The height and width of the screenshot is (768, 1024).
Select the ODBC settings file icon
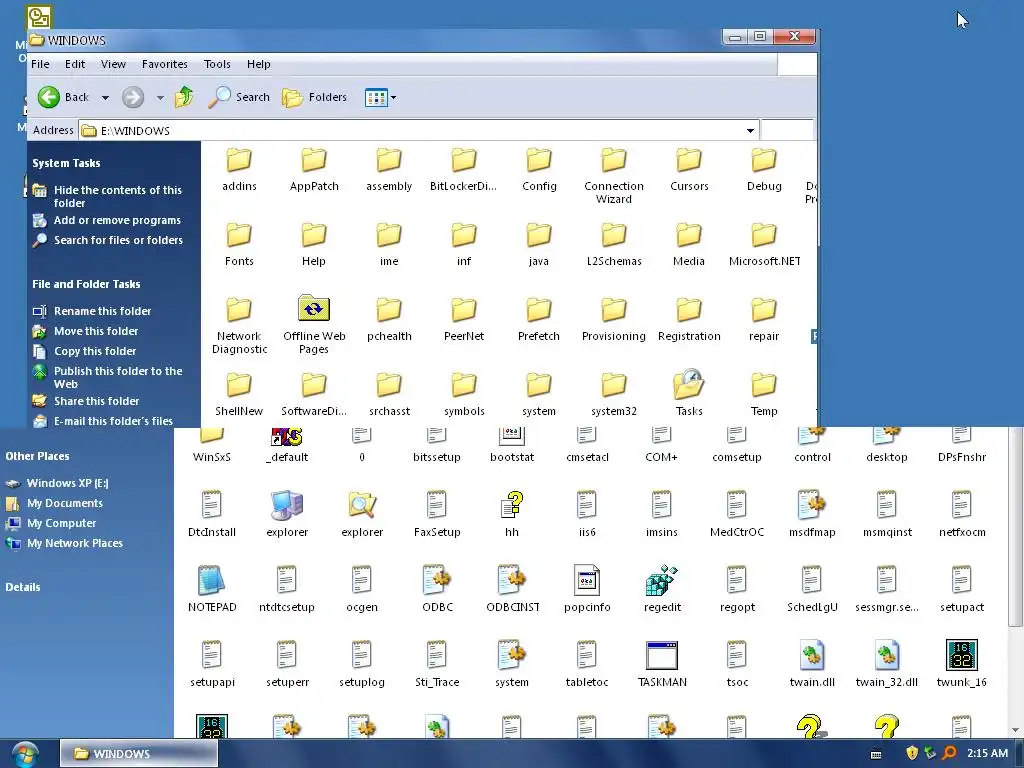437,580
